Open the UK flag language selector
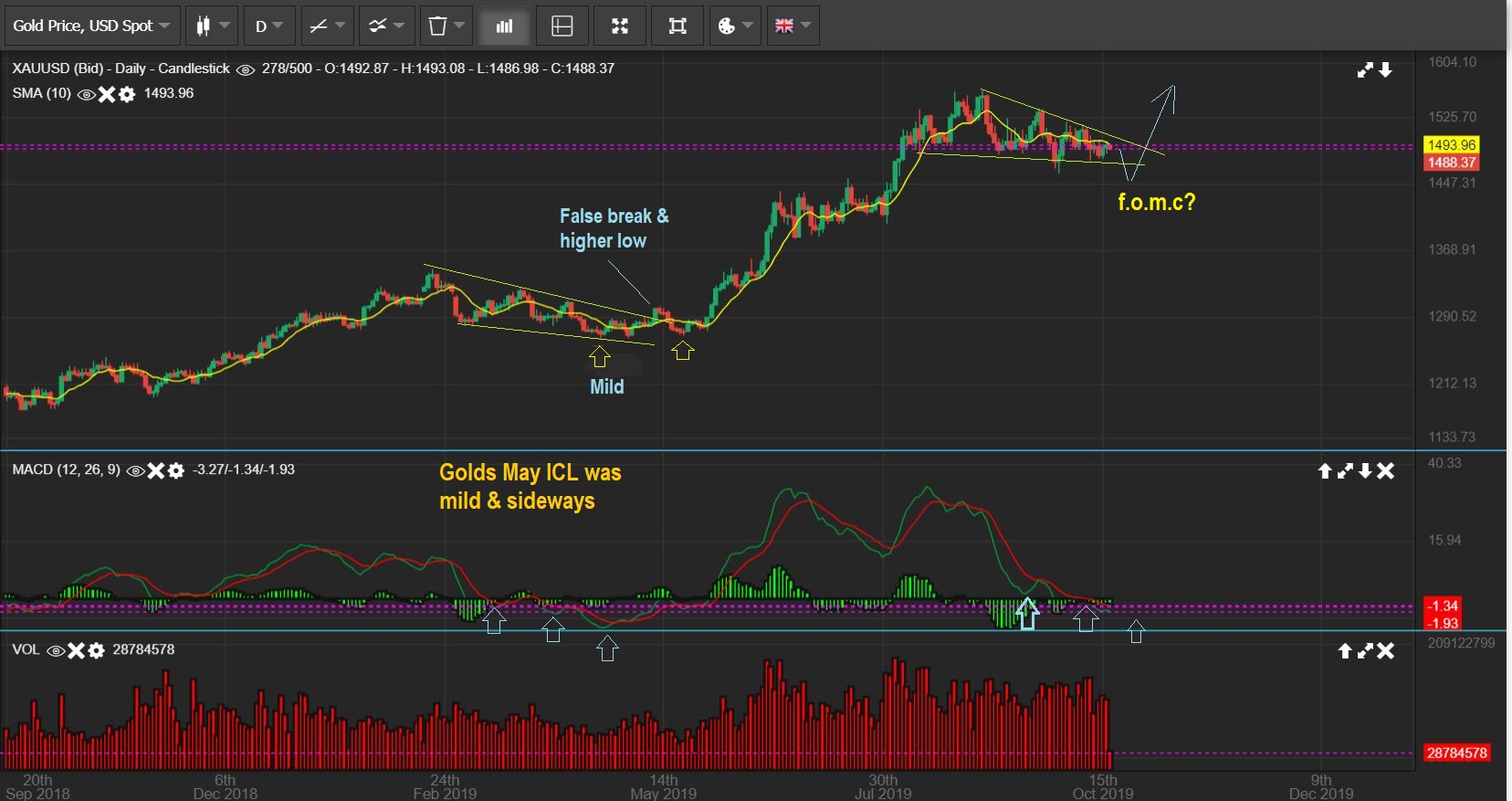Screen dimensions: 1512x801 point(793,26)
